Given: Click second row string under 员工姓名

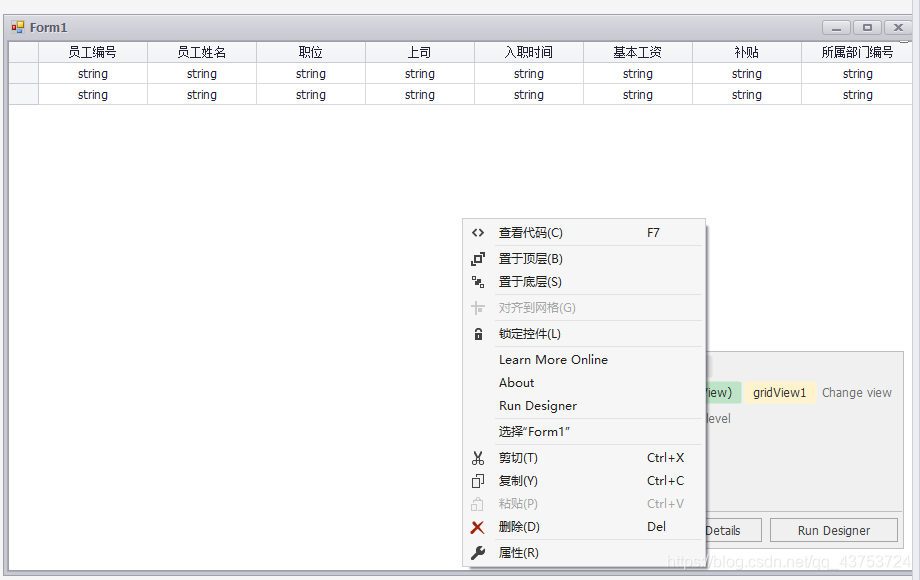Looking at the screenshot, I should [x=202, y=95].
